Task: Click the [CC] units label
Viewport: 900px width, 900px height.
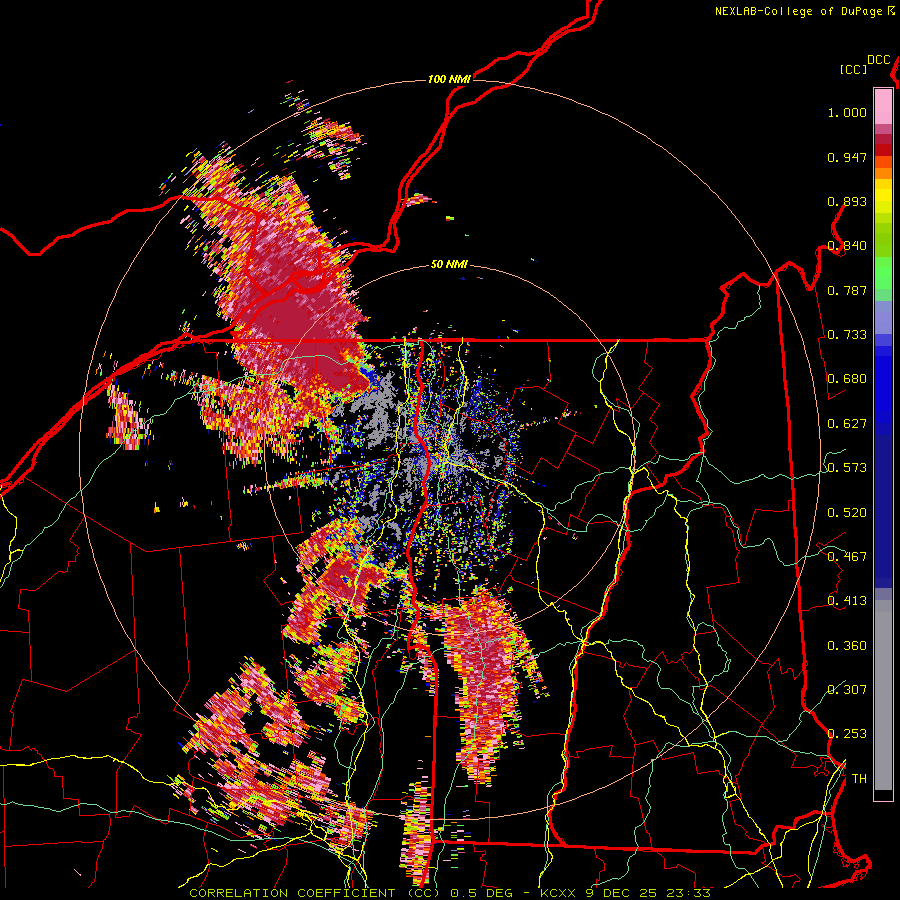Action: [853, 69]
